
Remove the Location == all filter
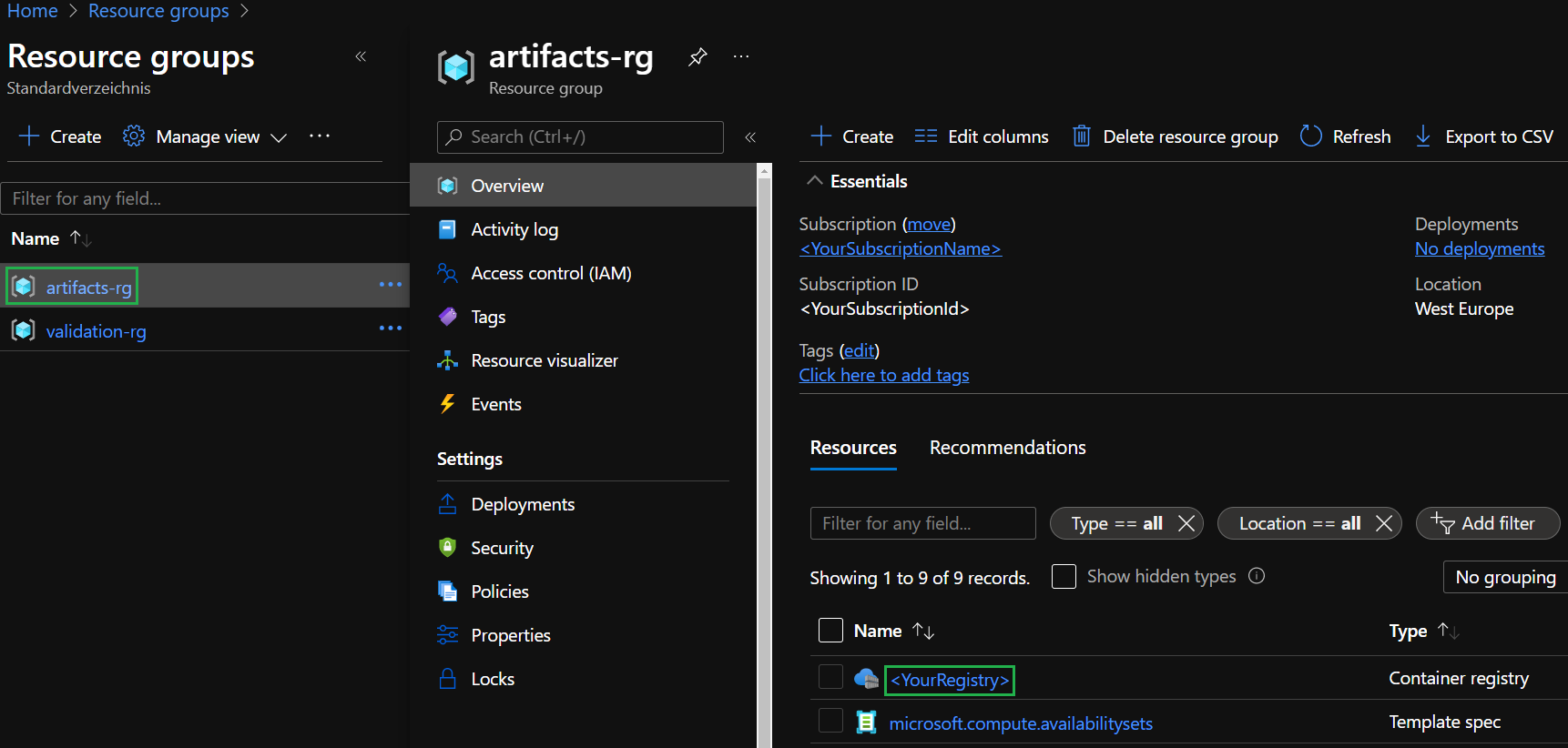coord(1383,523)
